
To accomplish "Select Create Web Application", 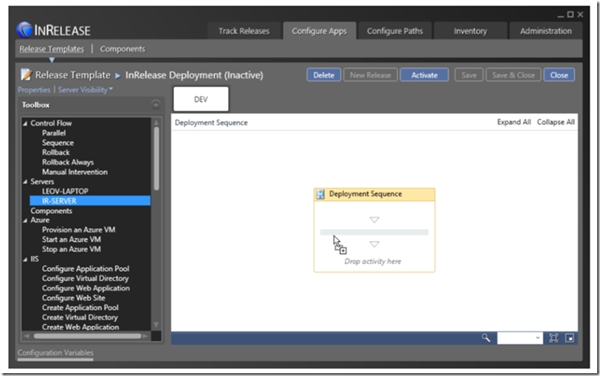I will pyautogui.click(x=80, y=327).
